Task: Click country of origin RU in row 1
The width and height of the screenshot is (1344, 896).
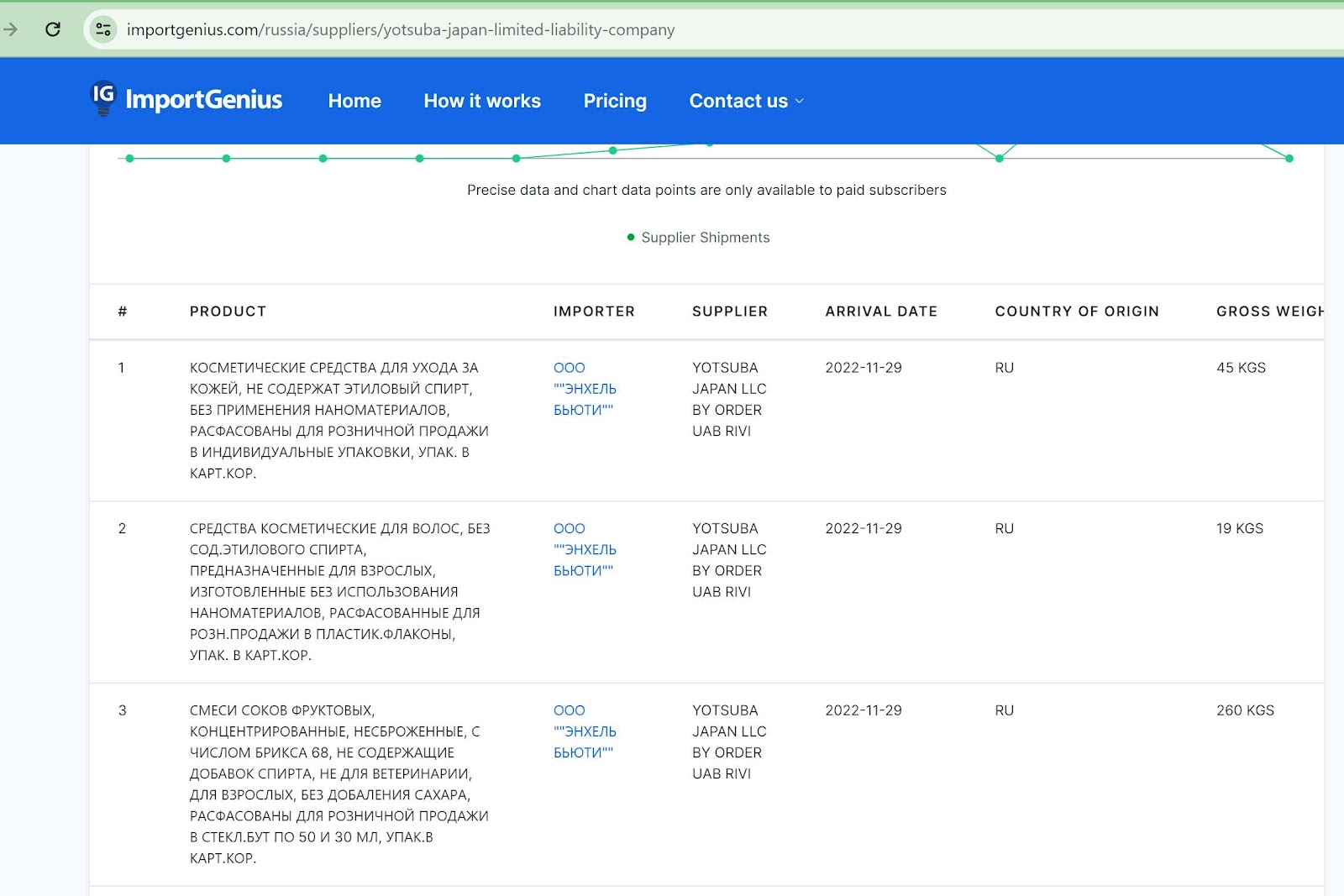Action: click(x=1005, y=368)
